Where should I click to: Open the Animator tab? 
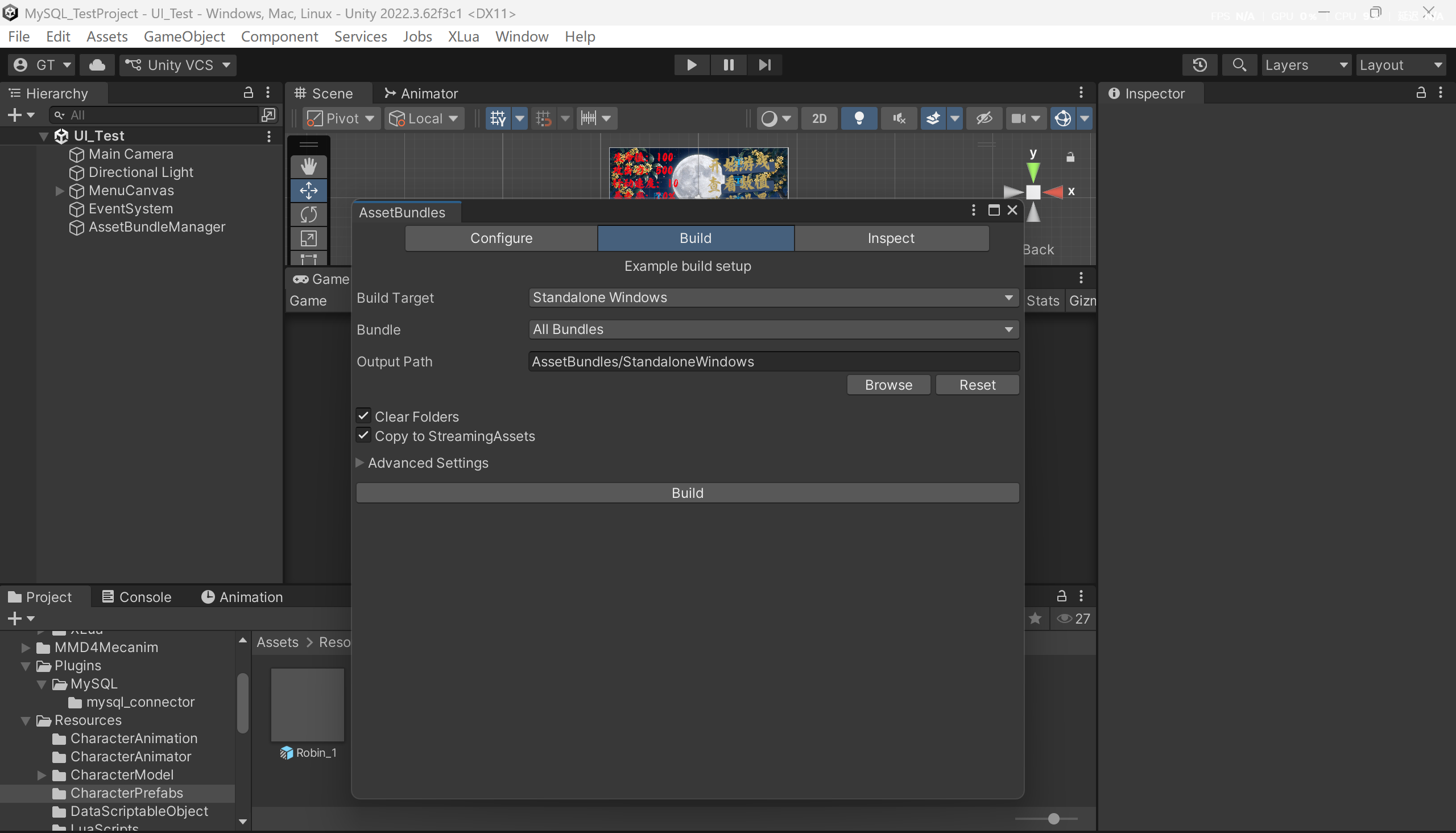[421, 93]
